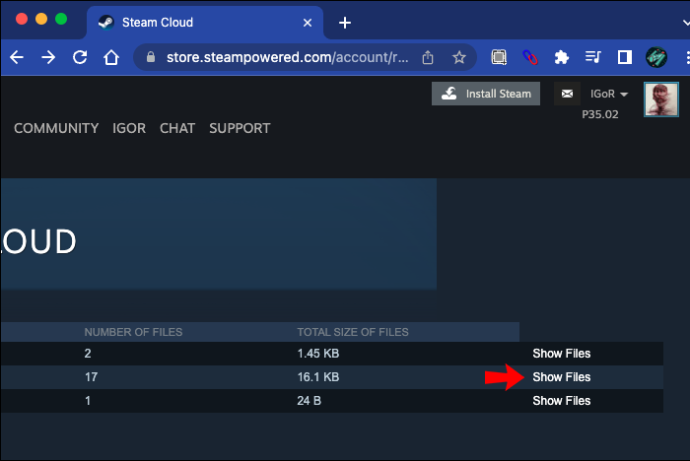This screenshot has height=461, width=690.
Task: Open the SUPPORT menu item
Action: [240, 128]
